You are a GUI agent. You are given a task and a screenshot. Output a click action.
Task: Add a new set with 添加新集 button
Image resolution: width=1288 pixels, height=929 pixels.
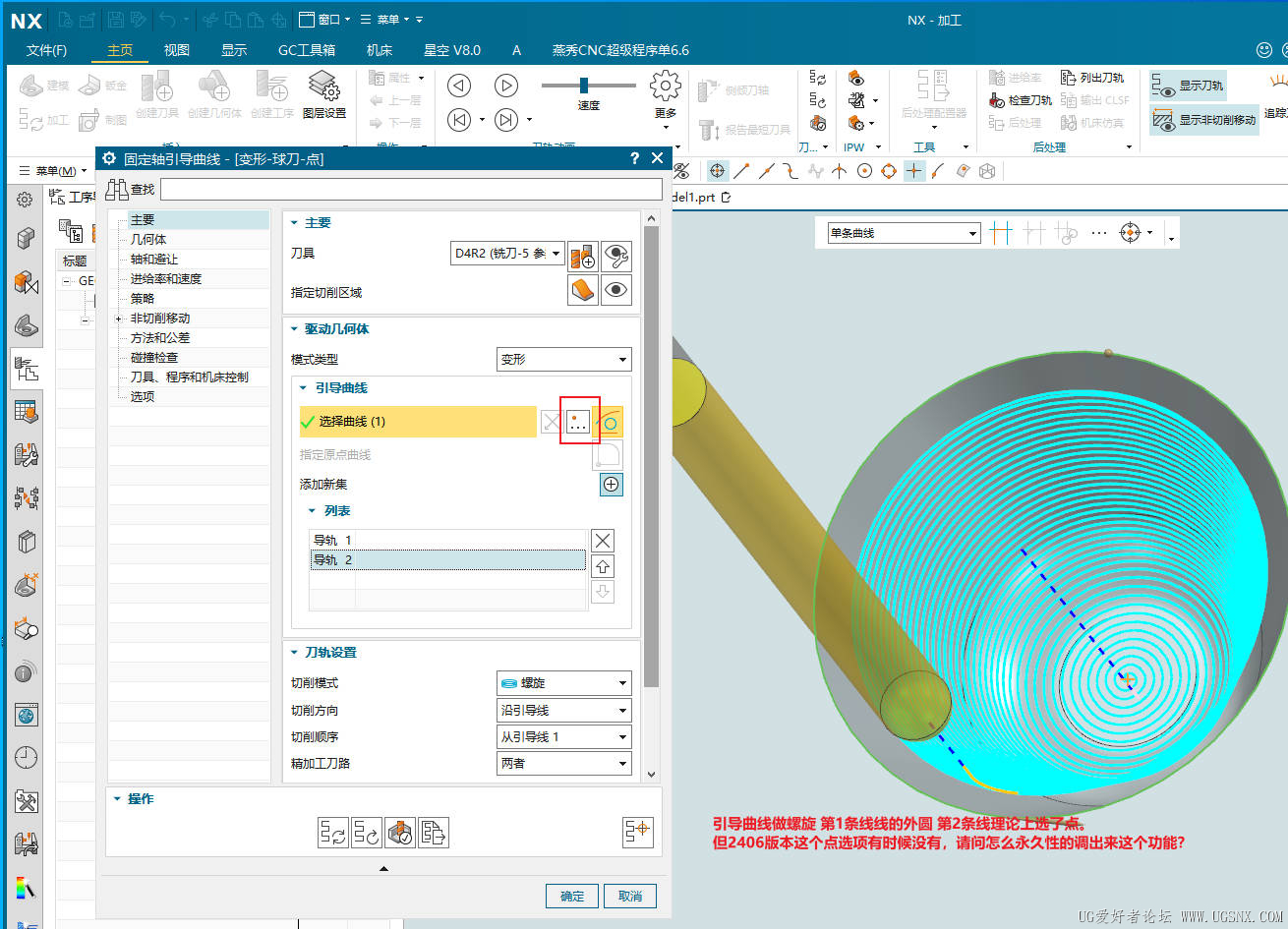(612, 485)
